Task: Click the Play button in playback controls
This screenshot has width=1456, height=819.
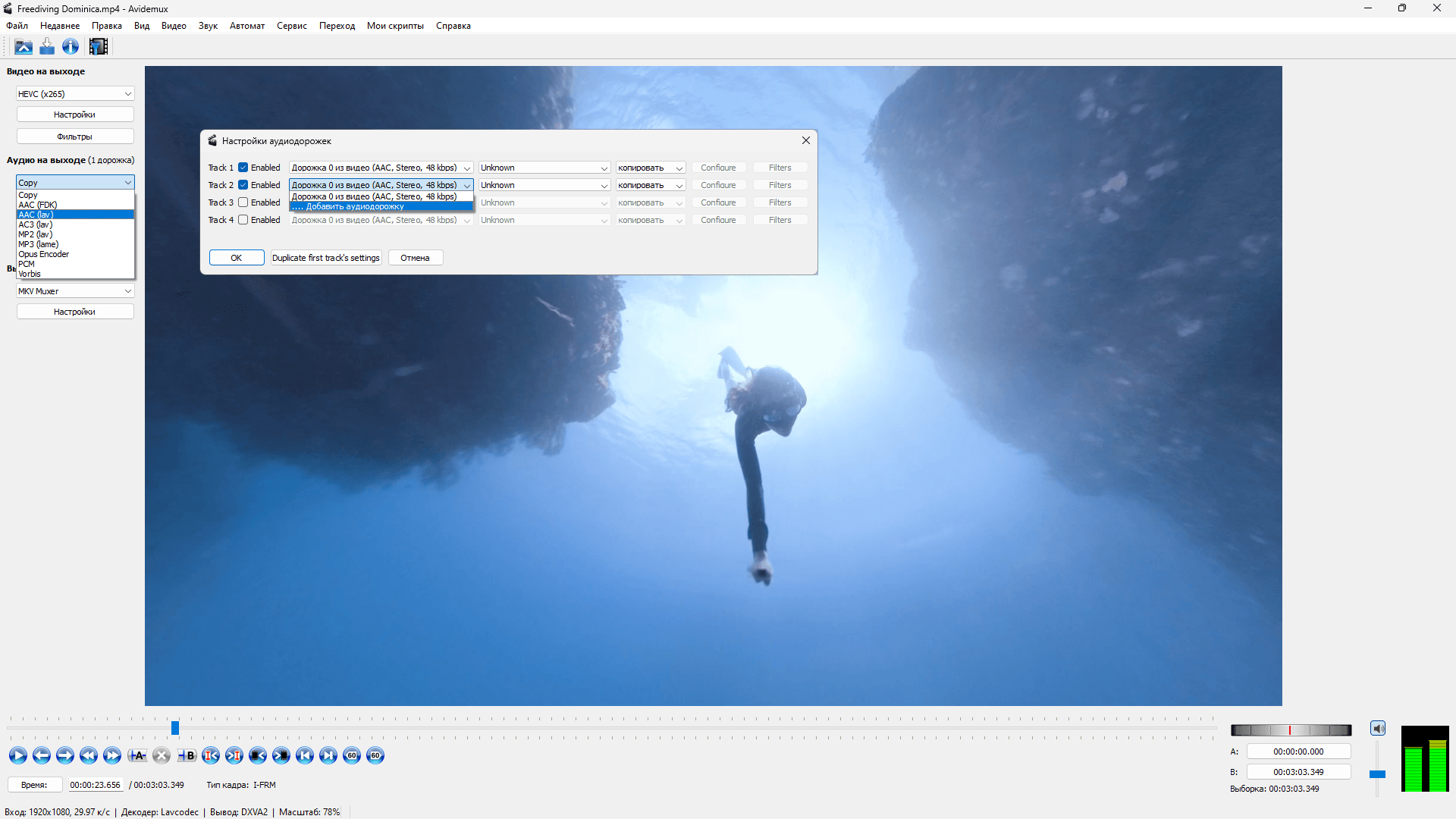Action: coord(17,755)
